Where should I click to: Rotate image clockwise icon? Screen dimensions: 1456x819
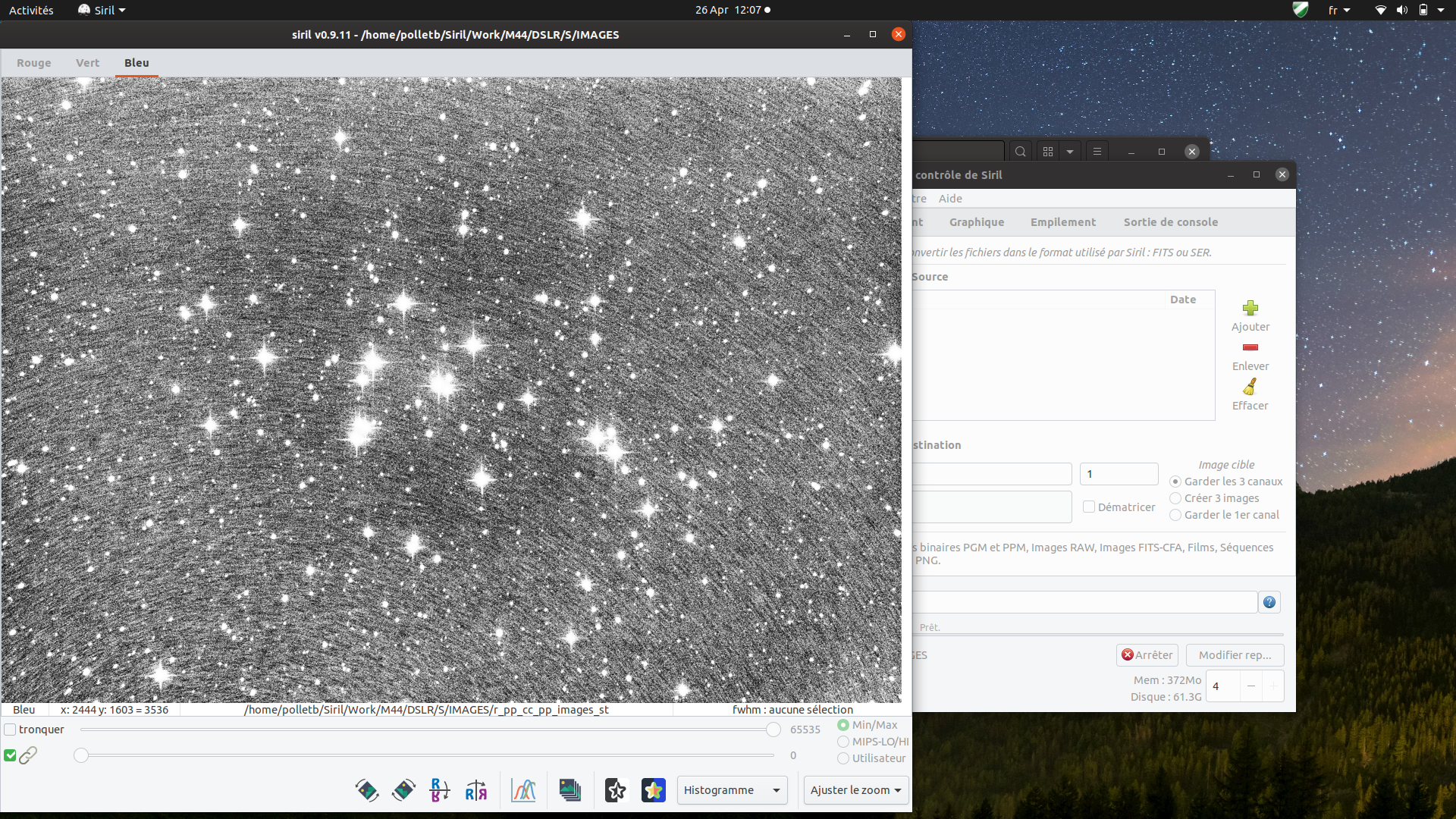(x=403, y=790)
